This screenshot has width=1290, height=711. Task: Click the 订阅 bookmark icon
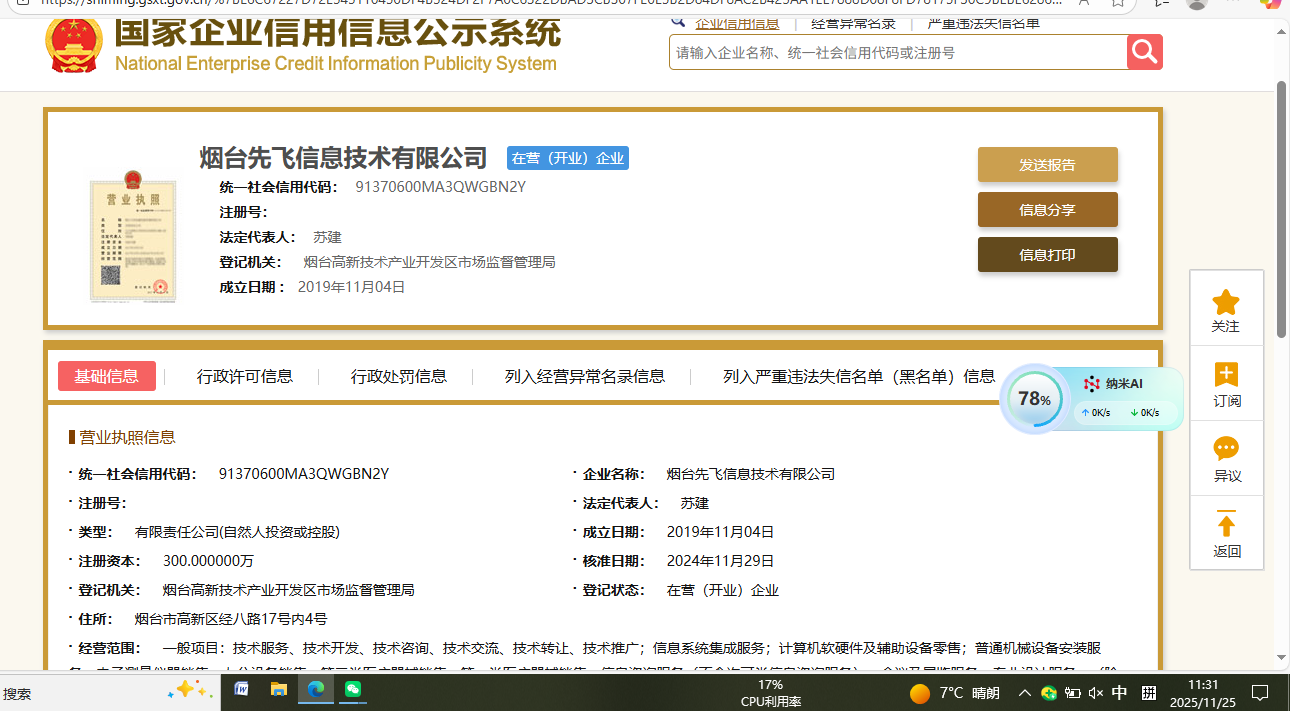click(1226, 375)
